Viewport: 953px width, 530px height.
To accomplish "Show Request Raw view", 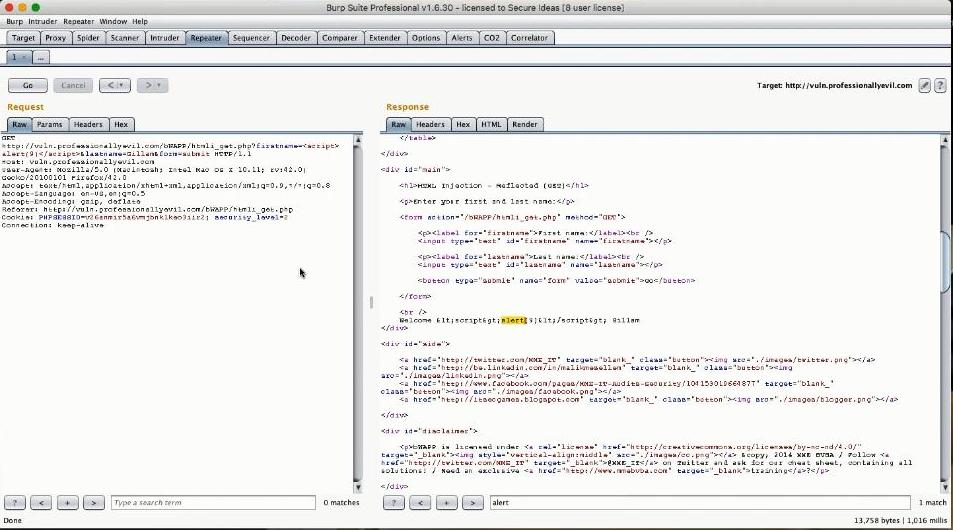I will [x=19, y=125].
